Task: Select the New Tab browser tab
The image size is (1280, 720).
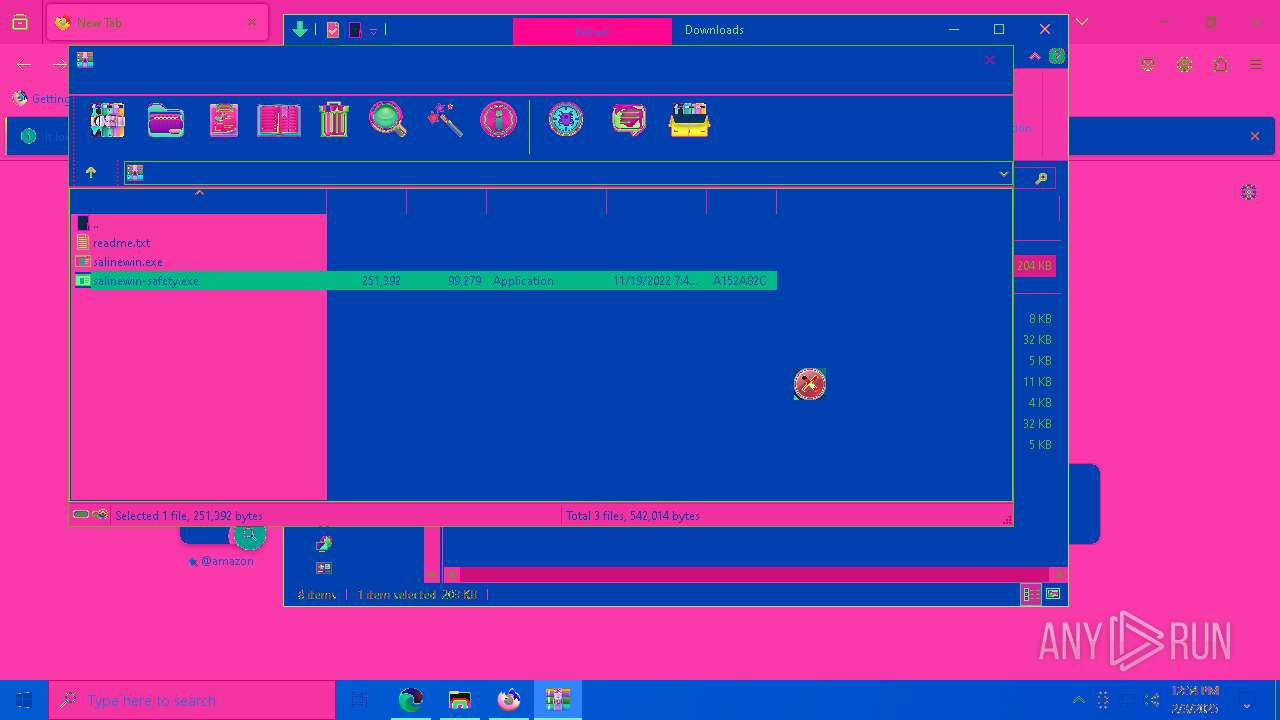Action: coord(157,22)
